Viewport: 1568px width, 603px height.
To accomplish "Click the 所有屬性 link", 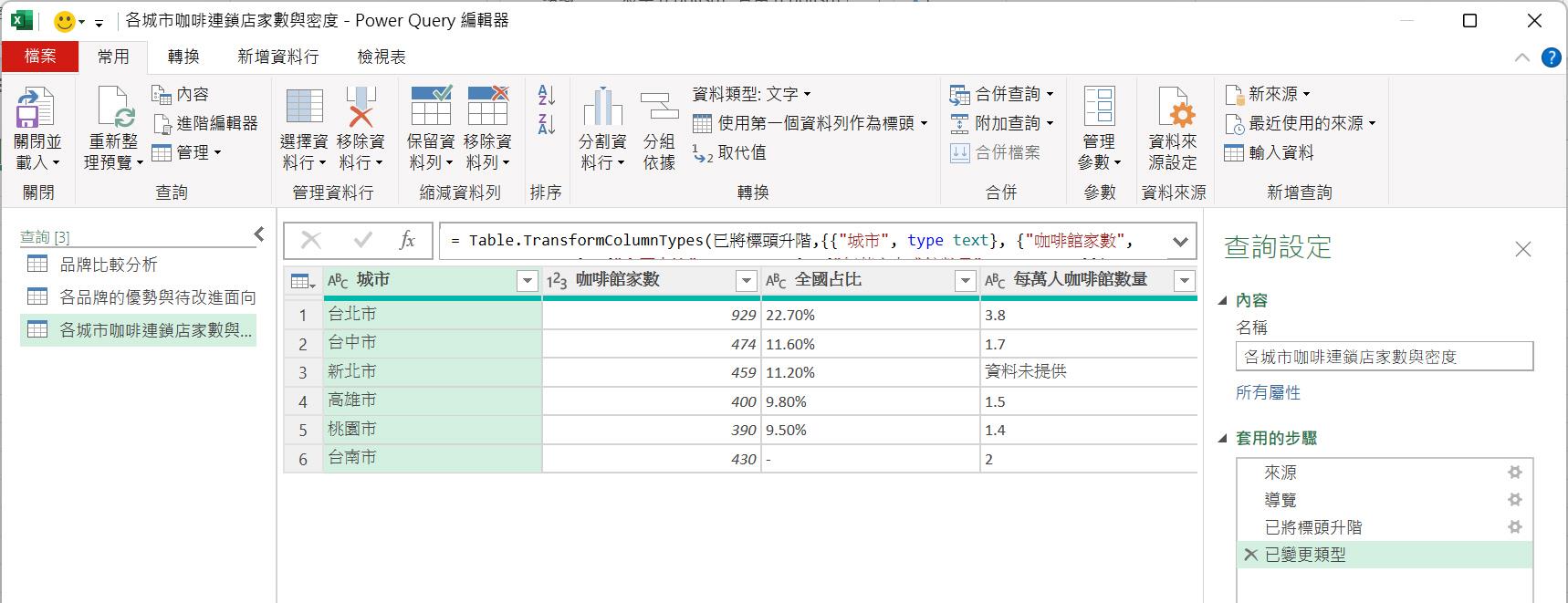I will point(1268,393).
